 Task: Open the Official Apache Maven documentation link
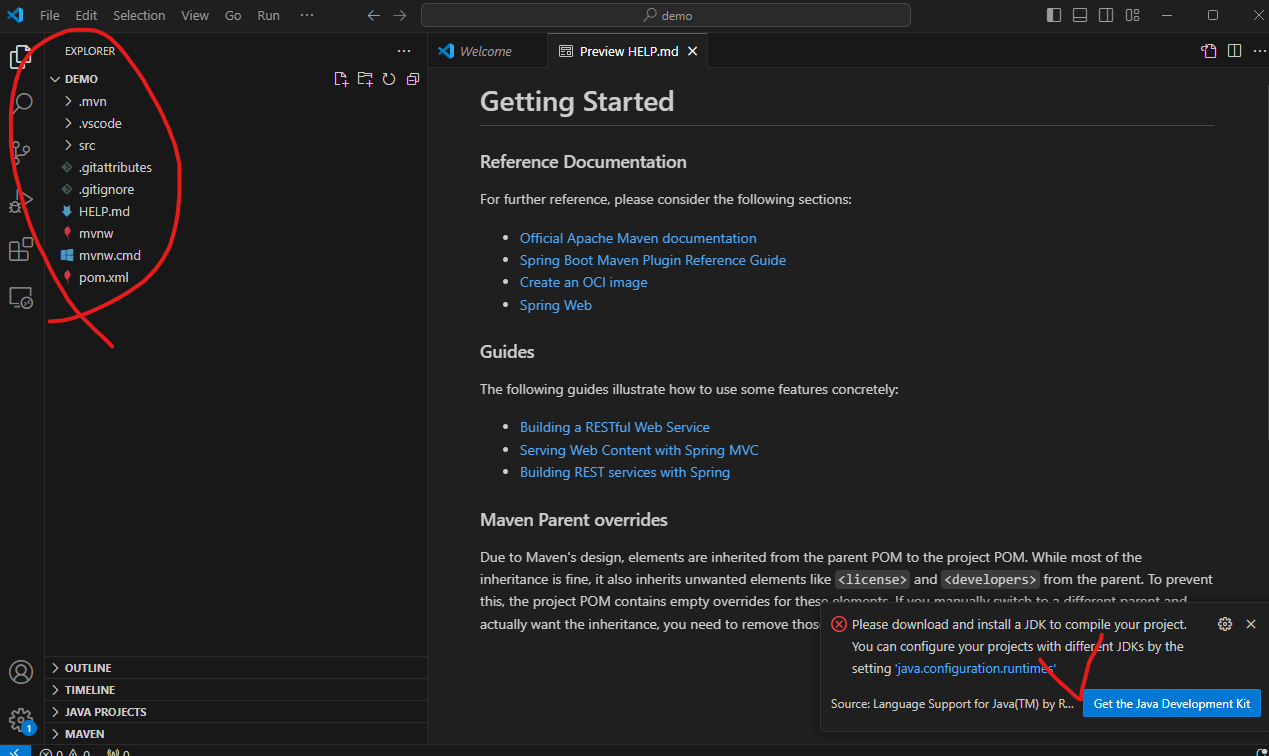point(638,237)
